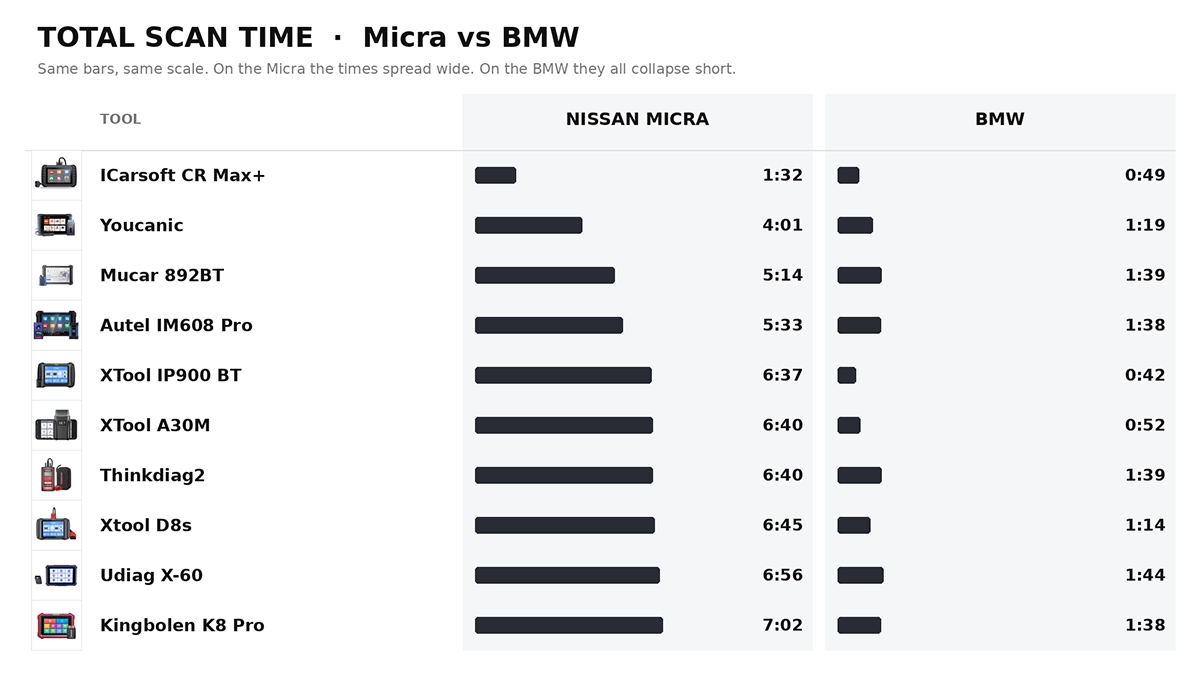The width and height of the screenshot is (1200, 675).
Task: Click the Micra scan bar for Udiag X-60
Action: [567, 575]
